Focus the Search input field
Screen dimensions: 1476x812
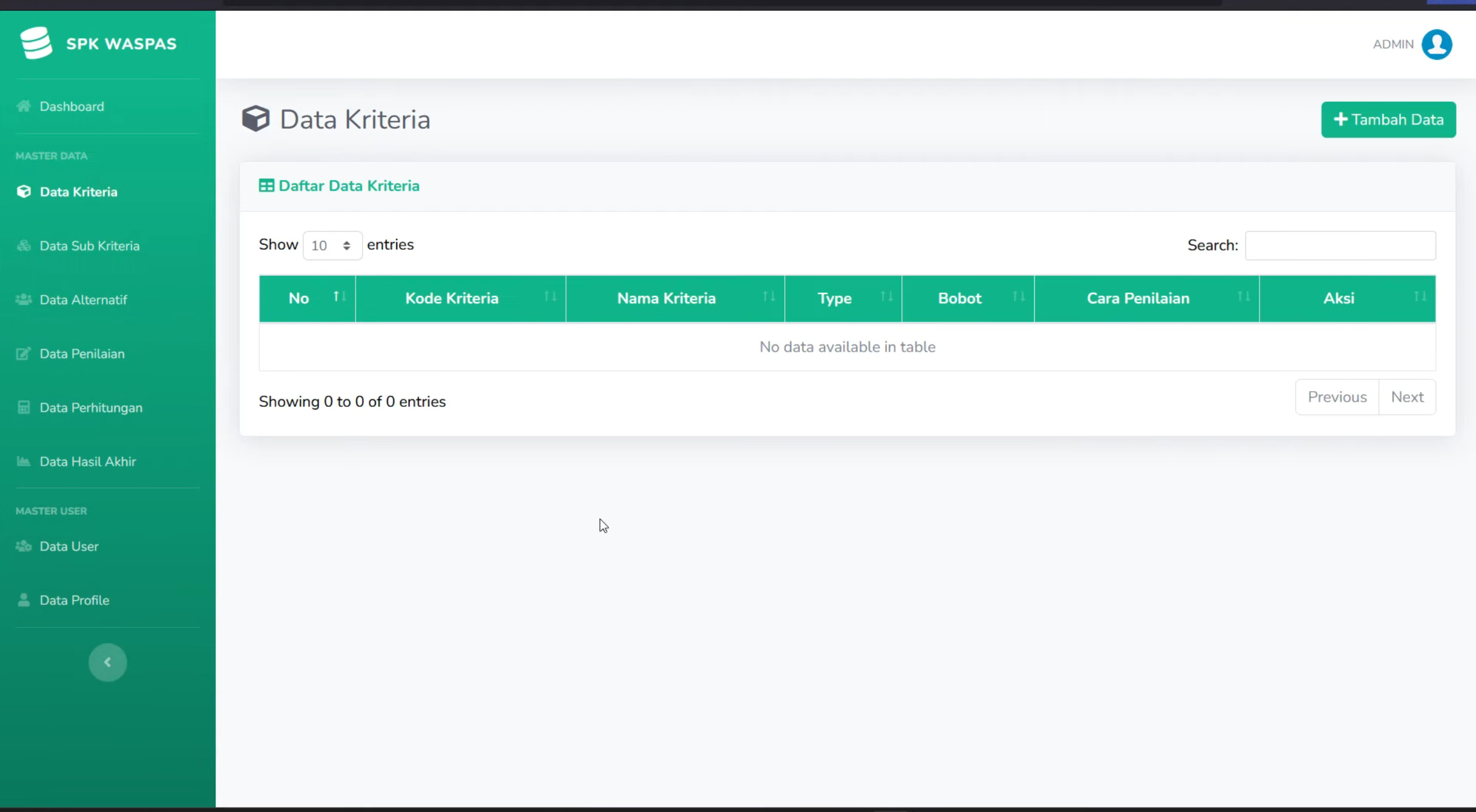click(1340, 246)
